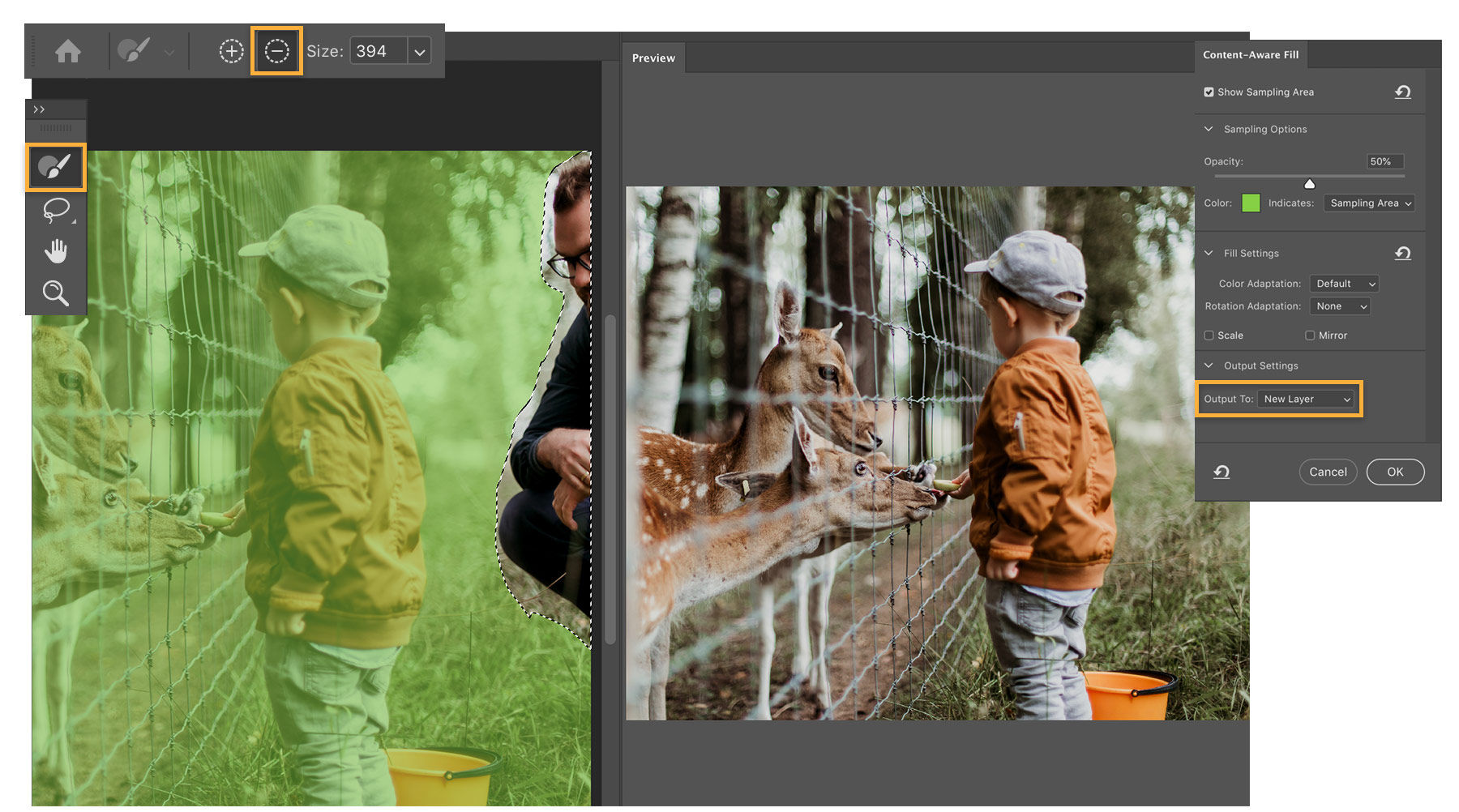Switch to the Preview tab
The height and width of the screenshot is (812, 1459).
(654, 58)
